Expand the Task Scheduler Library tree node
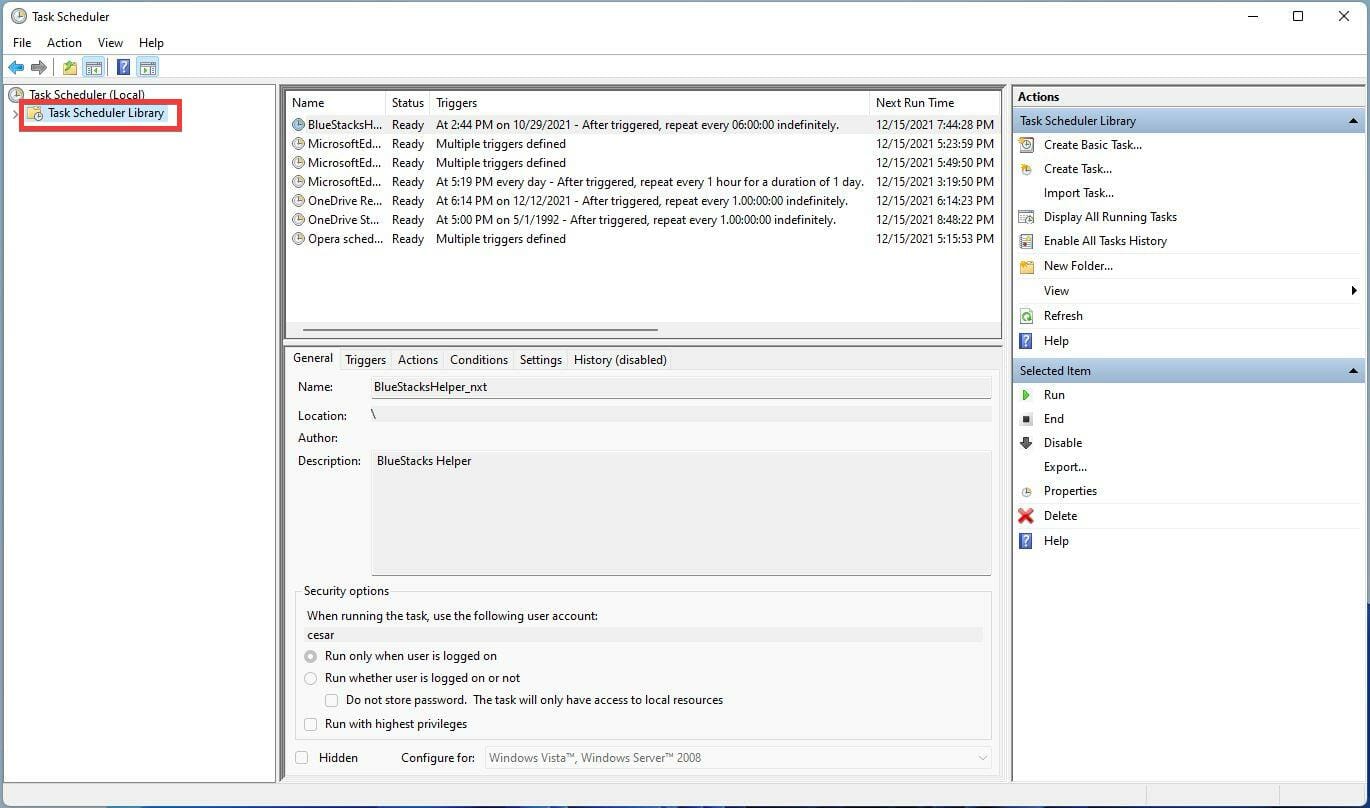The image size is (1370, 808). (15, 114)
